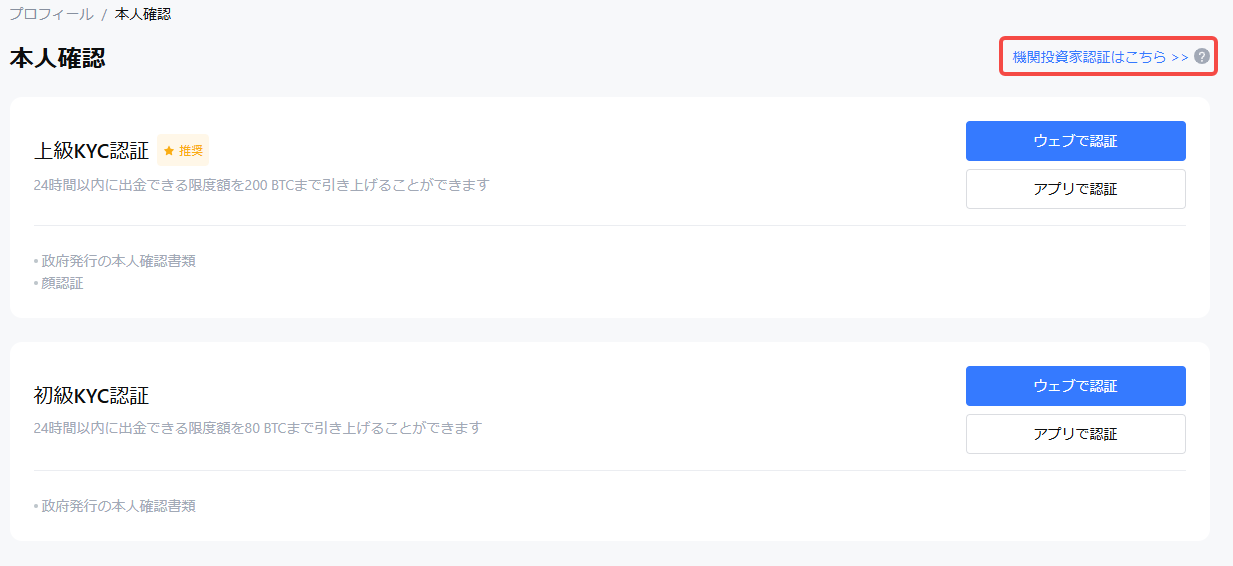Screen dimensions: 1233x566
Task: Click the breadcrumb slash separator
Action: tap(104, 15)
